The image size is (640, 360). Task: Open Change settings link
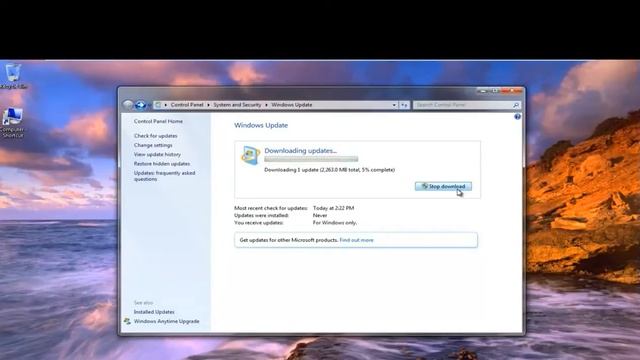pyautogui.click(x=153, y=145)
